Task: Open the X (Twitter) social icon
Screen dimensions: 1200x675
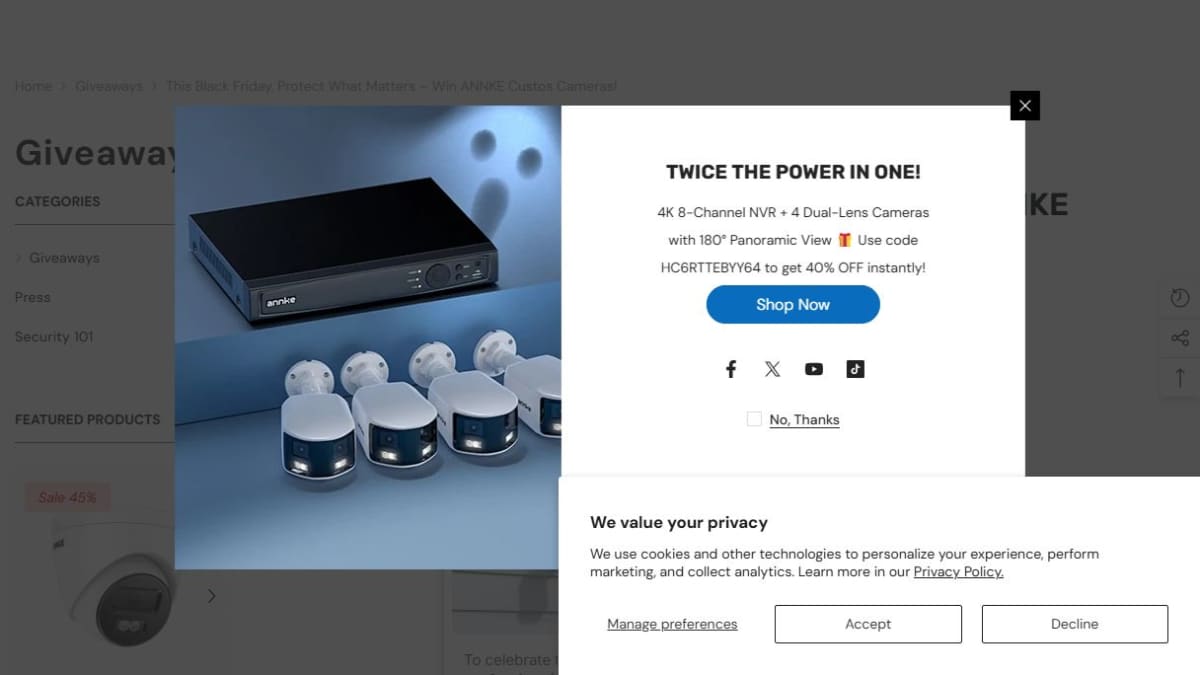Action: 772,369
